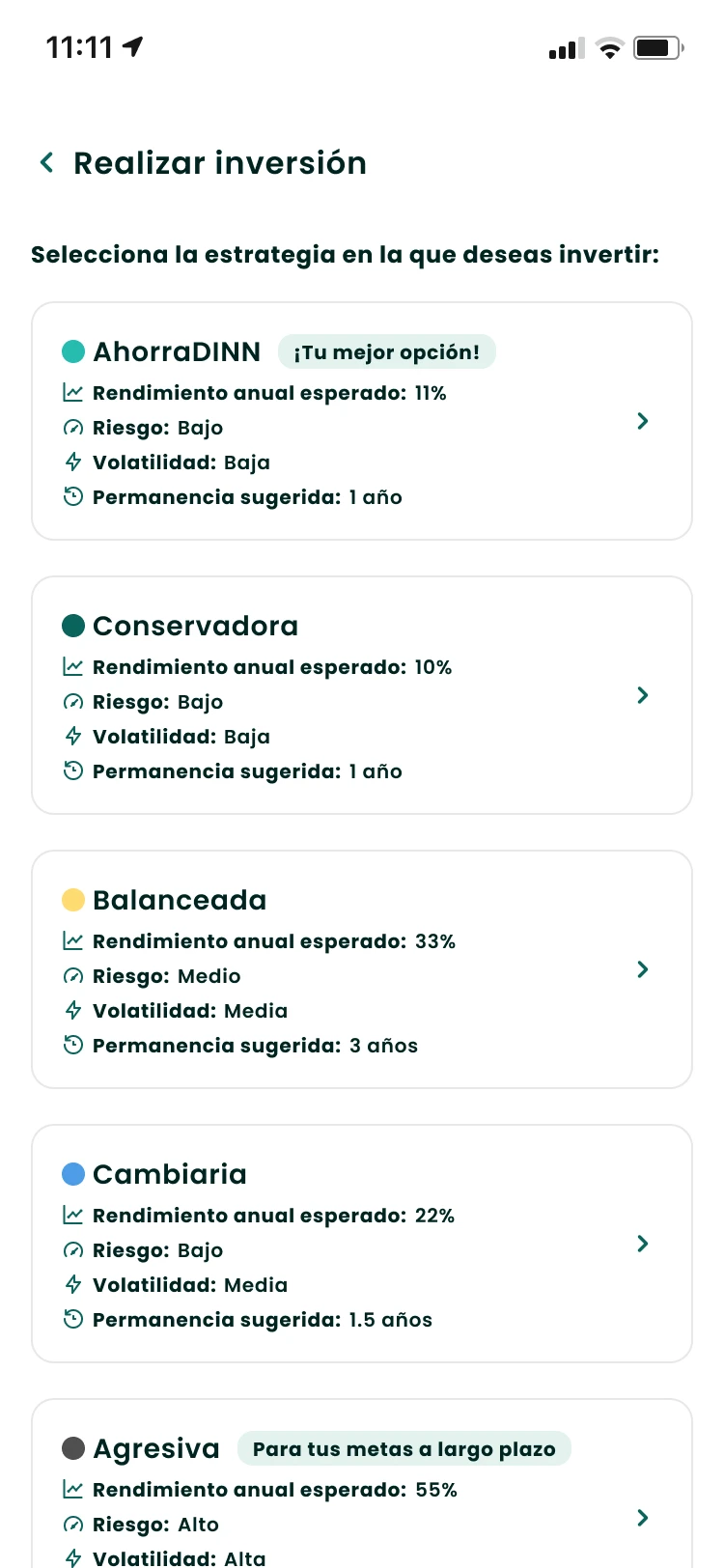Expand Cambiaria strategy with its chevron

tap(643, 1244)
